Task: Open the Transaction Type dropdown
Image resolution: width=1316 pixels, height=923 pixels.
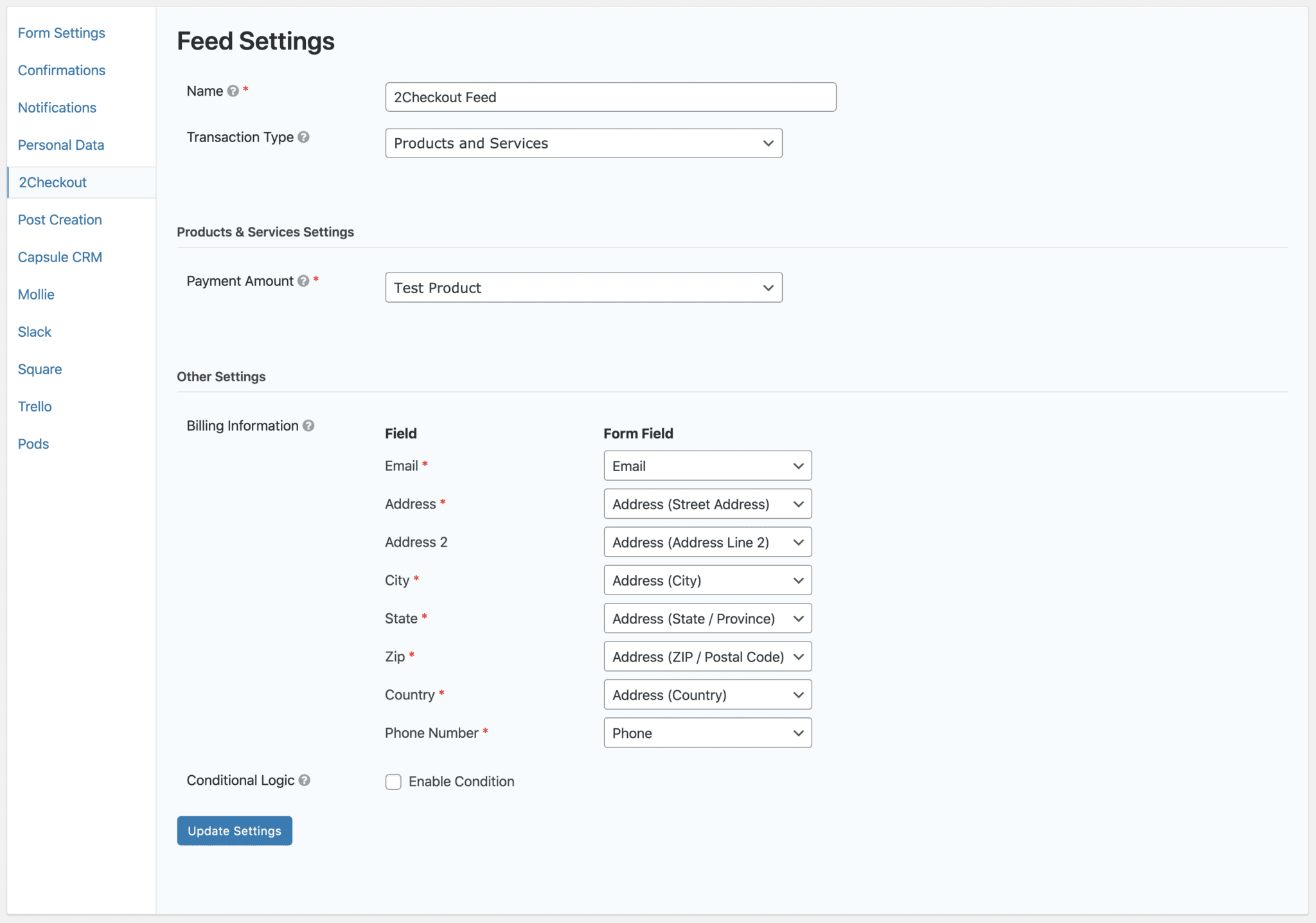Action: click(583, 143)
